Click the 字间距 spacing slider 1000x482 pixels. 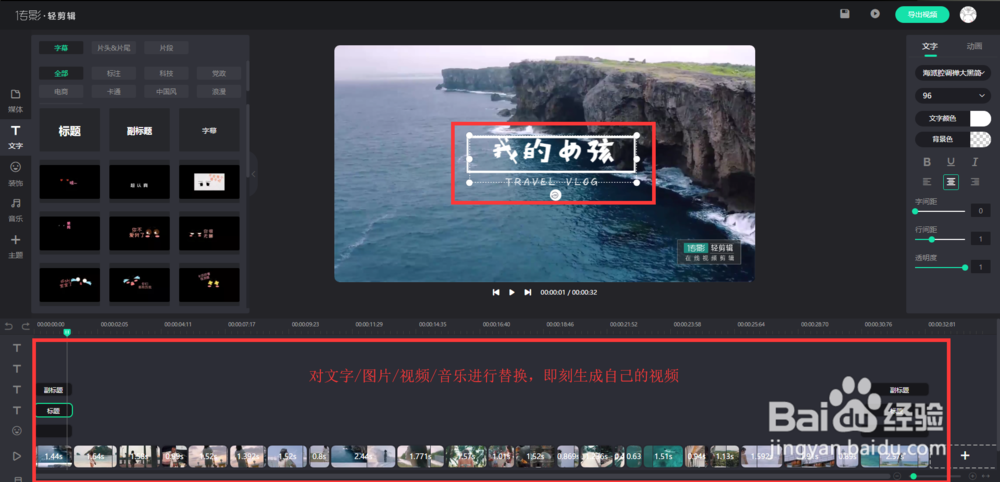[940, 211]
